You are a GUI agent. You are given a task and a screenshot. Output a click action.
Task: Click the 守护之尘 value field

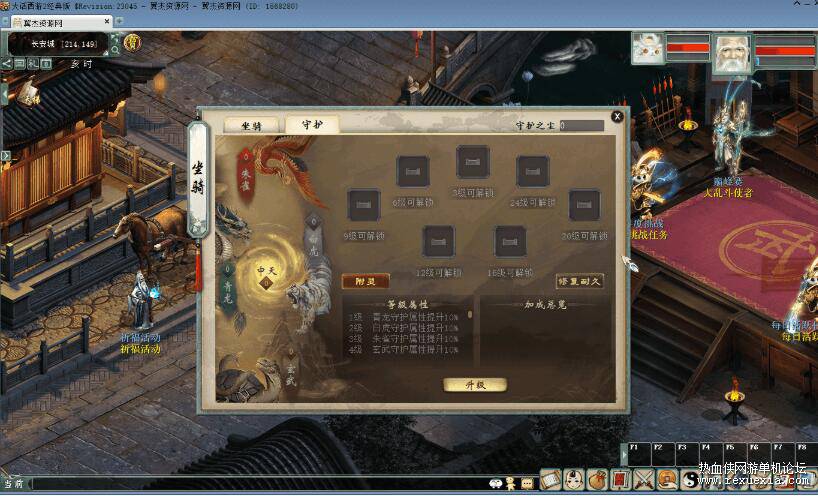coord(582,126)
